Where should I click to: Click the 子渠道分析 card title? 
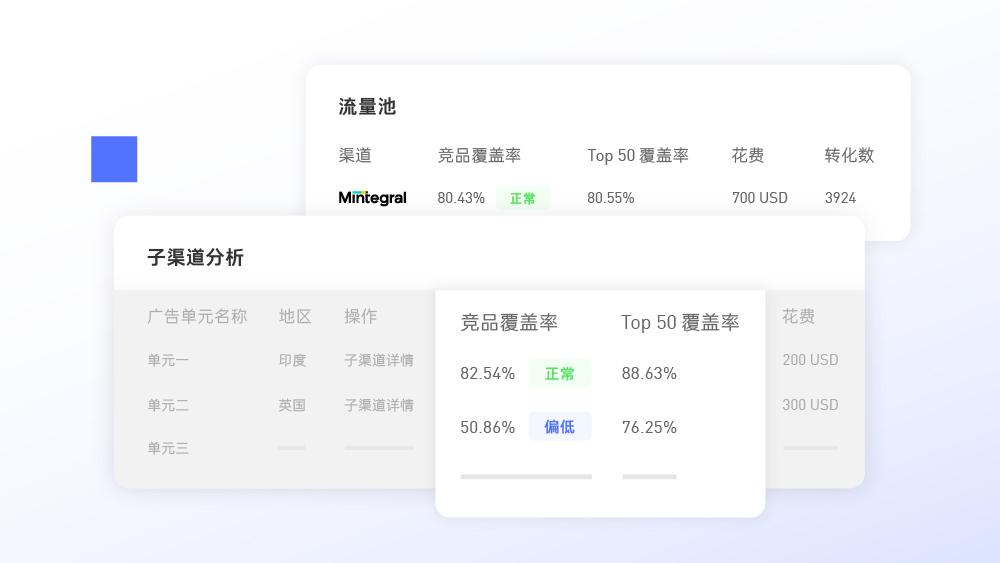(x=195, y=257)
